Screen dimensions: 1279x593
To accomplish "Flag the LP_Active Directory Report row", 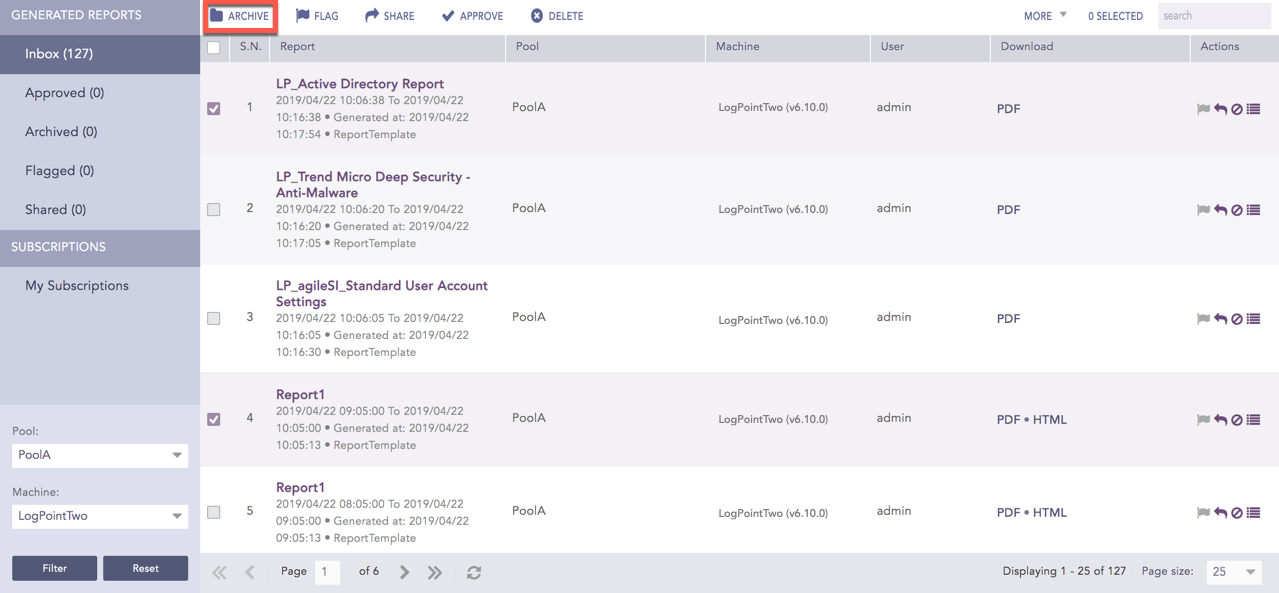I will click(1203, 109).
